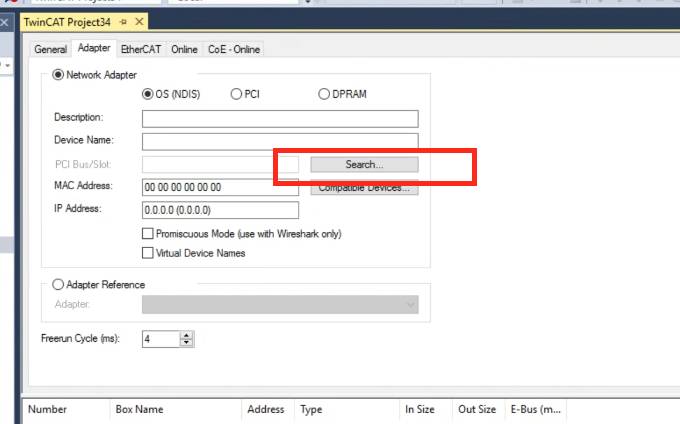This screenshot has height=424, width=680.
Task: Click the Search... button
Action: click(364, 165)
